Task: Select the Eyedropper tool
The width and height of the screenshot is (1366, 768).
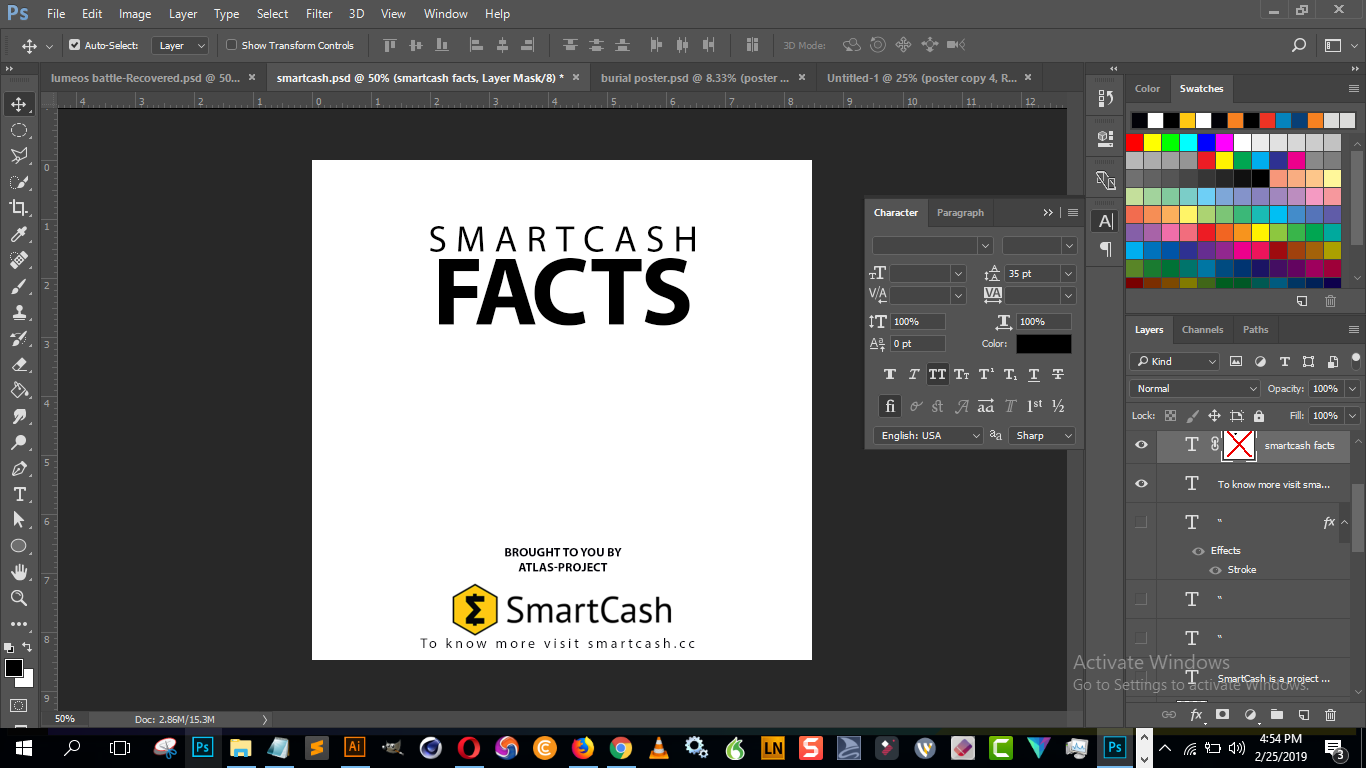Action: tap(19, 234)
